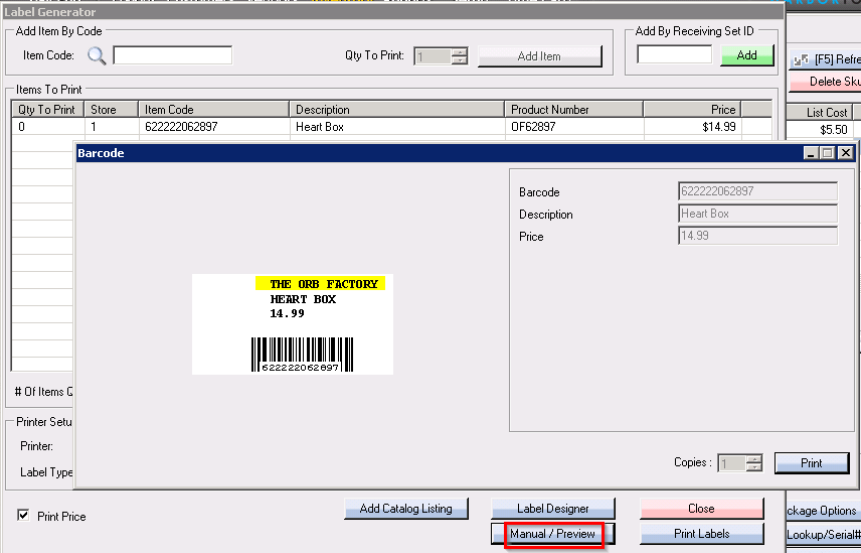861x553 pixels.
Task: Click the Lookup/Serial# button in background
Action: (x=823, y=534)
